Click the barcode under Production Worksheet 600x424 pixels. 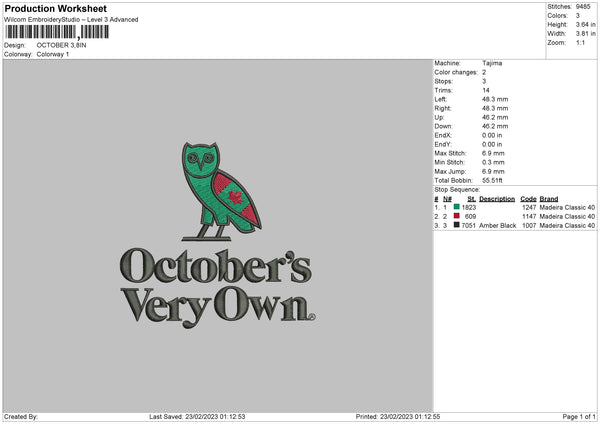coord(57,32)
